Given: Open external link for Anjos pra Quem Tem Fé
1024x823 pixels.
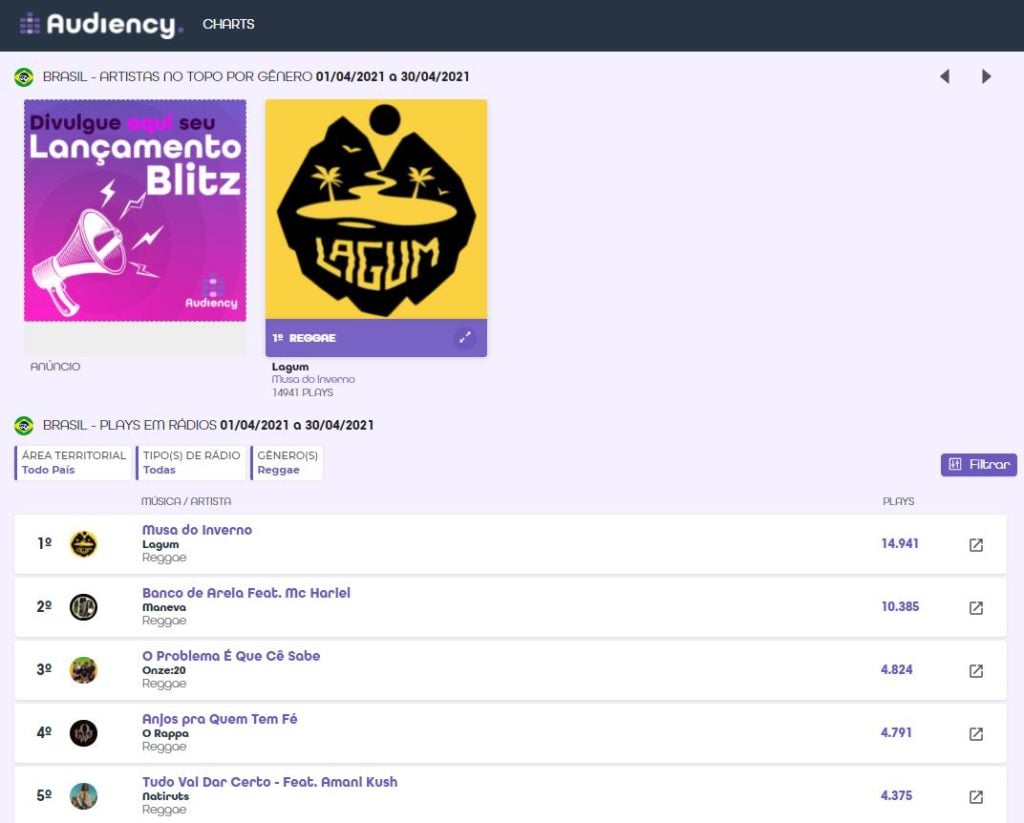Looking at the screenshot, I should [x=976, y=734].
